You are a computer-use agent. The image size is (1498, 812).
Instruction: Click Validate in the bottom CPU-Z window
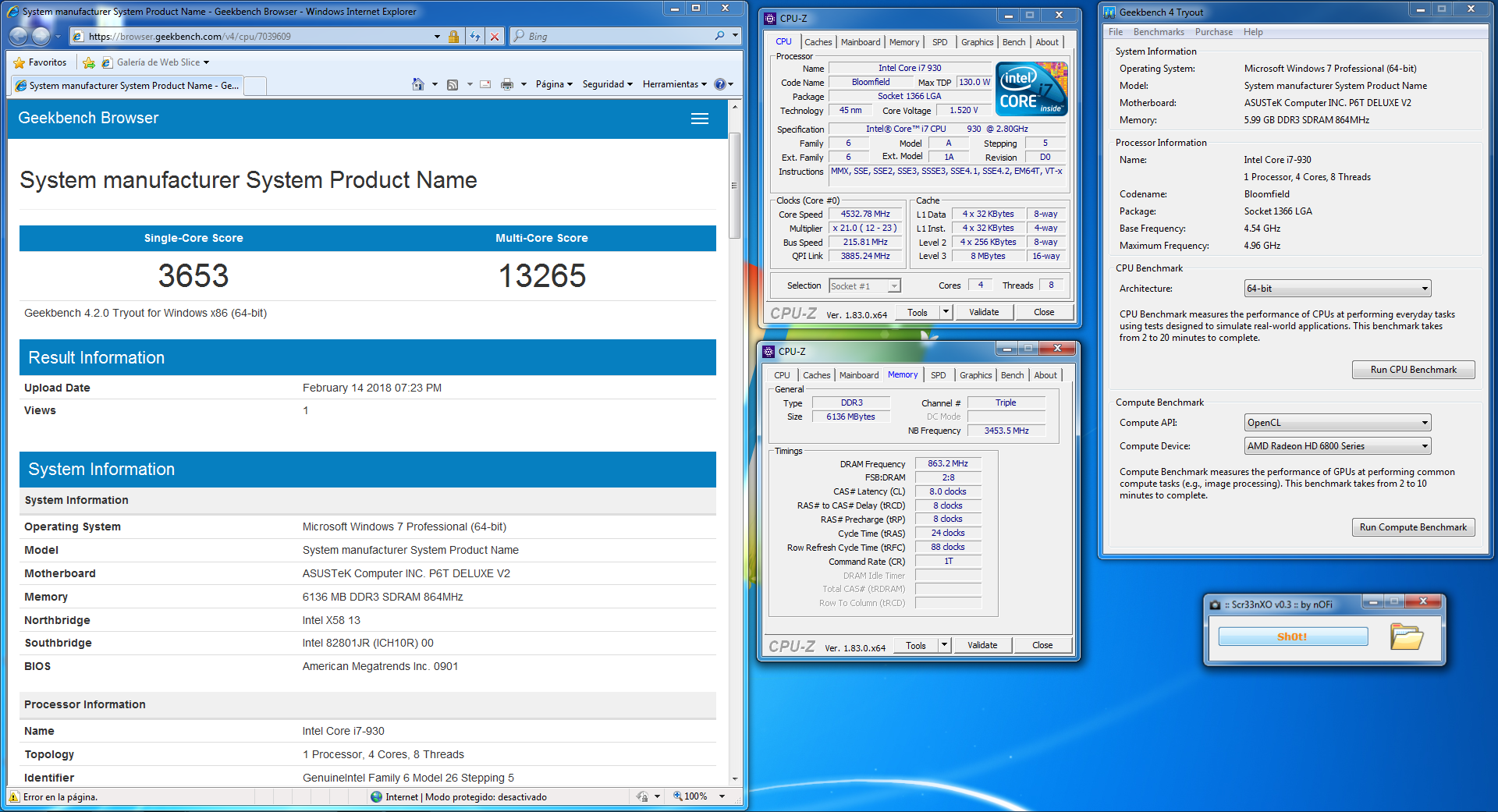[x=982, y=645]
